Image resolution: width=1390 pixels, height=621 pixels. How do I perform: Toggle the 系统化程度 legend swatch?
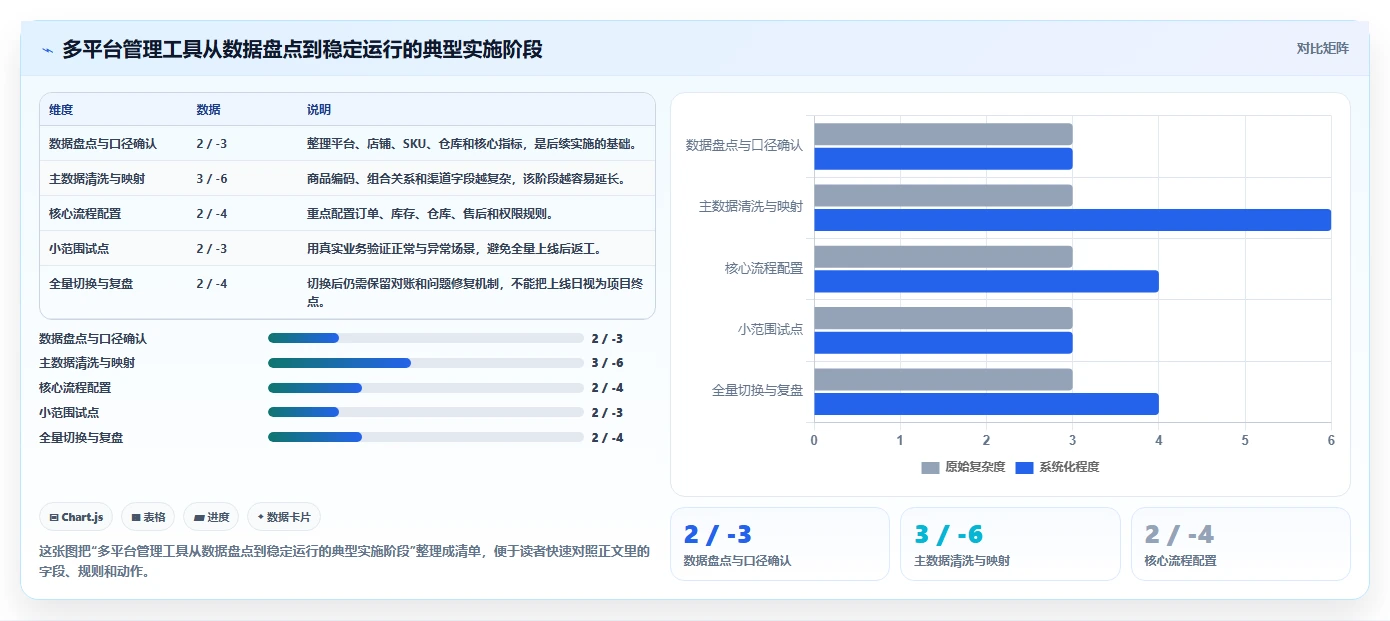tap(1024, 467)
